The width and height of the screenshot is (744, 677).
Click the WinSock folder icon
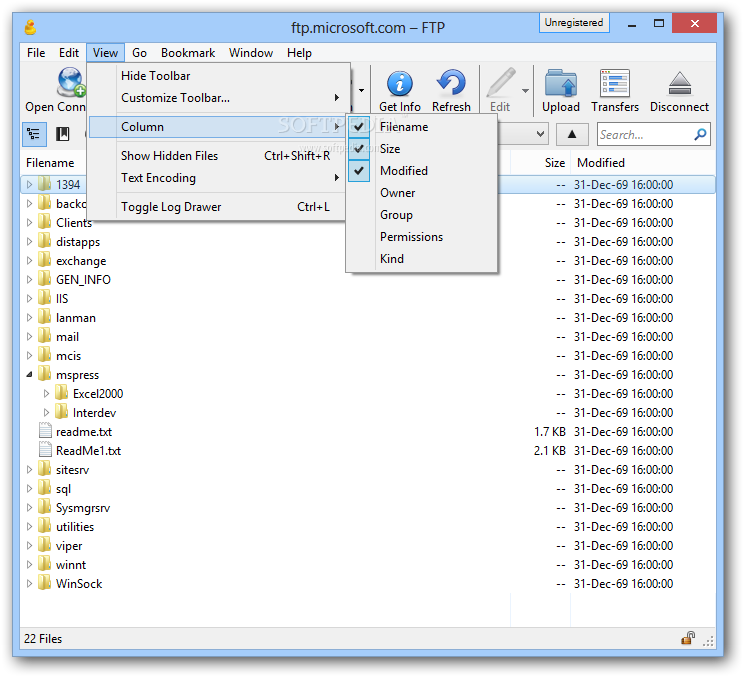[44, 583]
